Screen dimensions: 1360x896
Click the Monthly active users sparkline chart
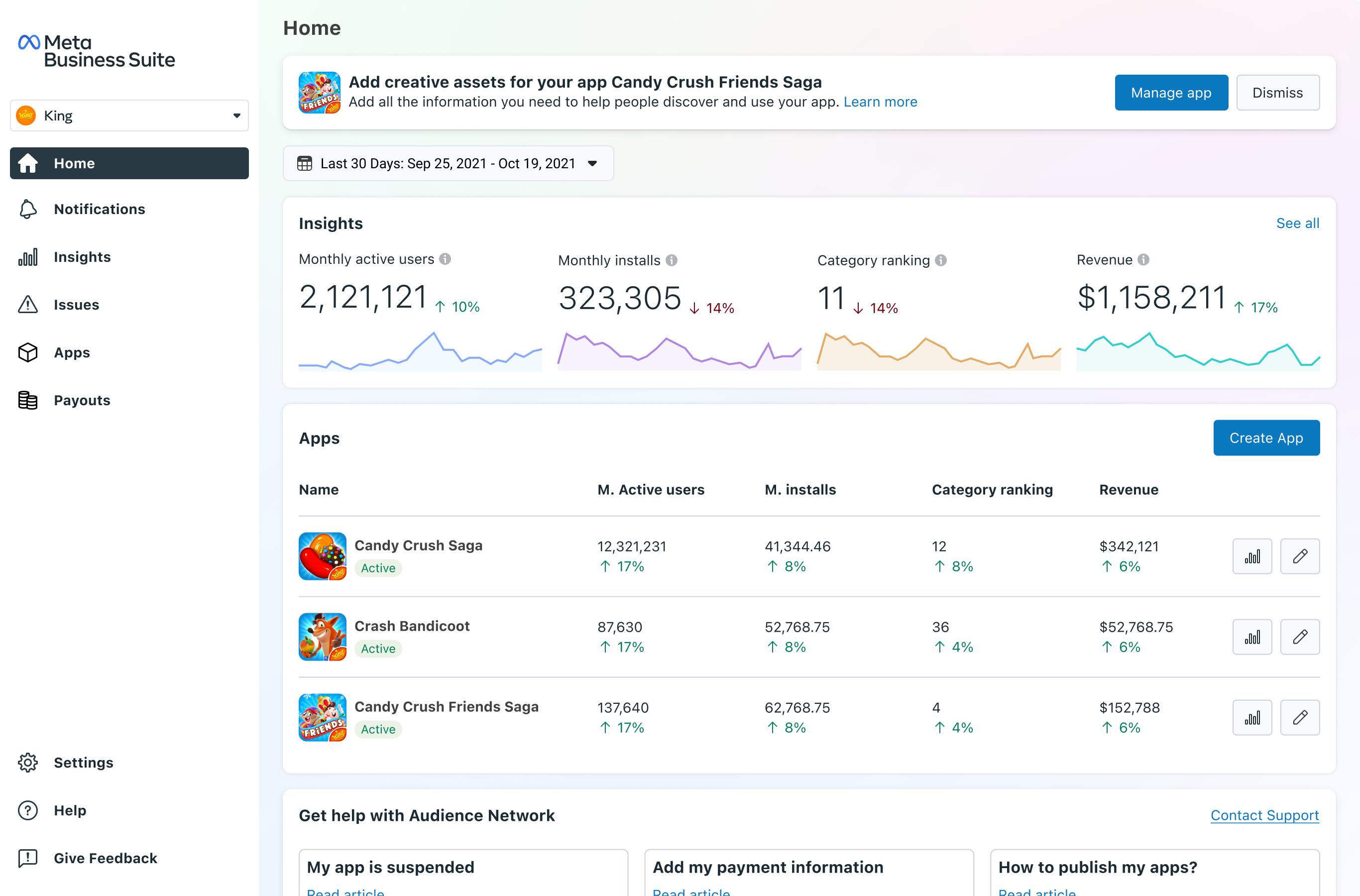coord(420,351)
